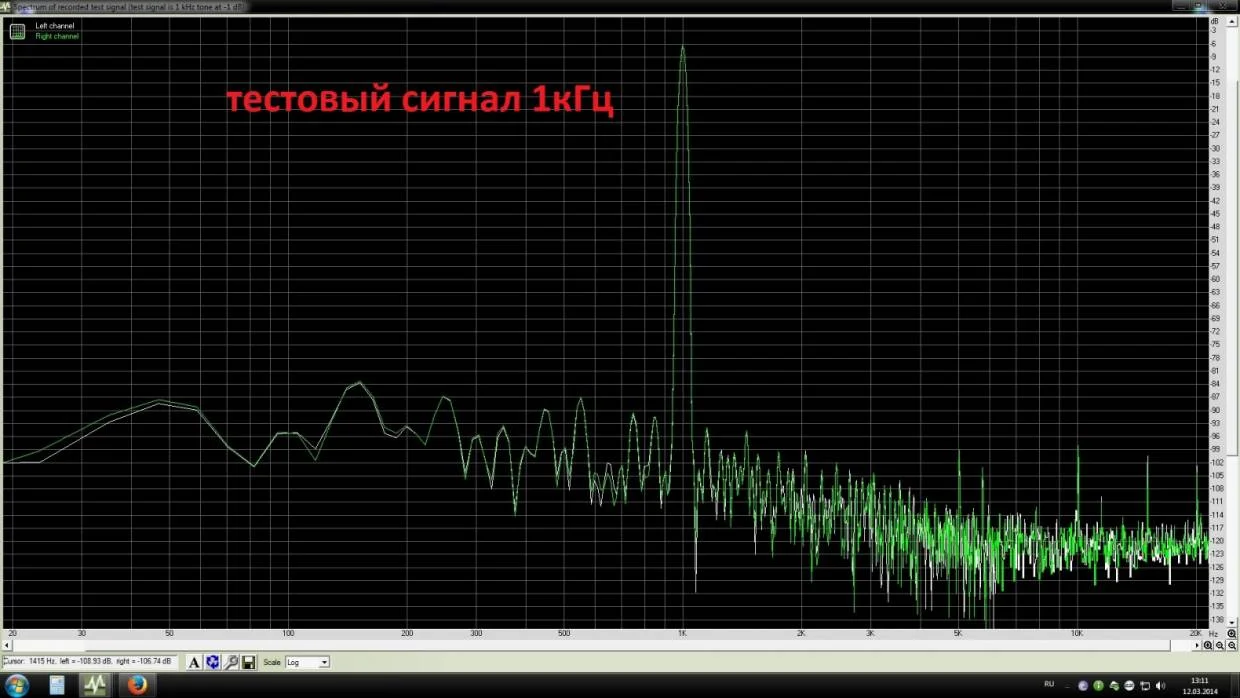Click the '100' frequency axis label

pos(288,633)
